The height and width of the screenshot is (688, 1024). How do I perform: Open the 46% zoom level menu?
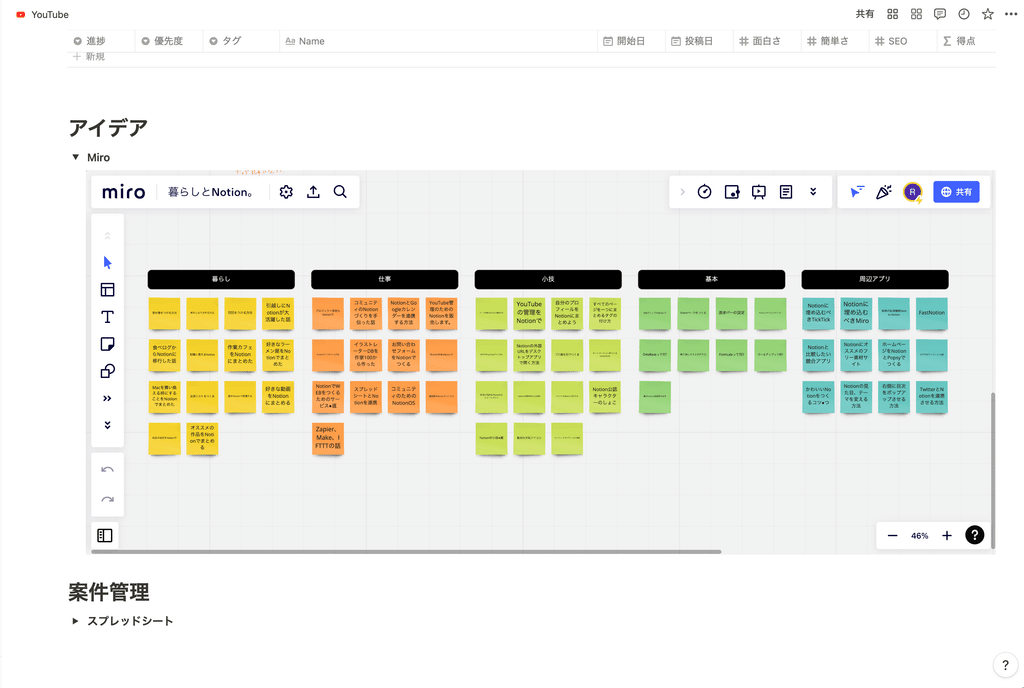[x=920, y=536]
